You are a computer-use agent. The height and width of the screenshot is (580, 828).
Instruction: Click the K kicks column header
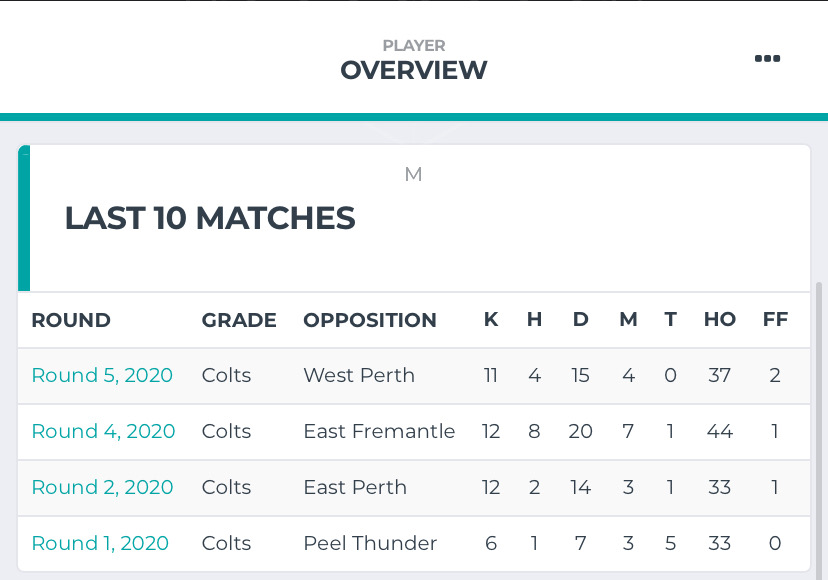point(491,320)
